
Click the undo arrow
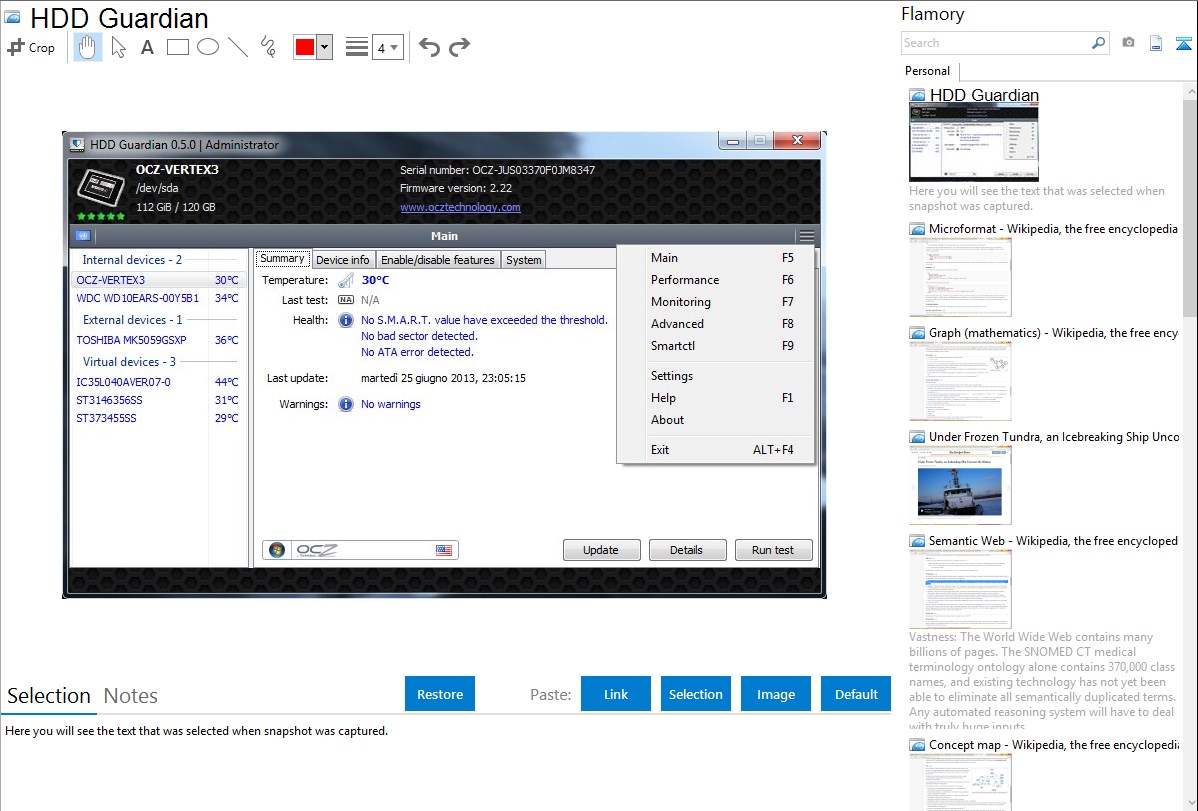pyautogui.click(x=429, y=47)
